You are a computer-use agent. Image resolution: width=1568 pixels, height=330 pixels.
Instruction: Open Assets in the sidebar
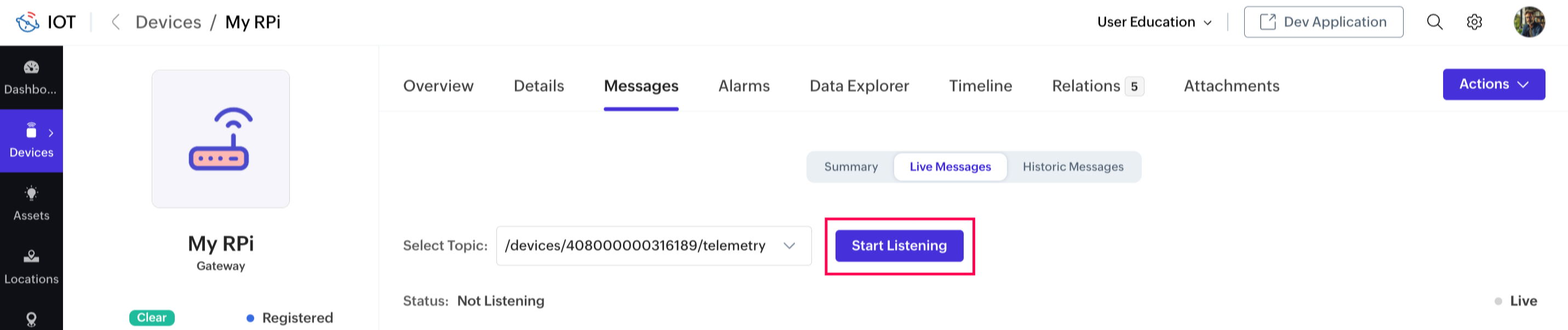31,203
